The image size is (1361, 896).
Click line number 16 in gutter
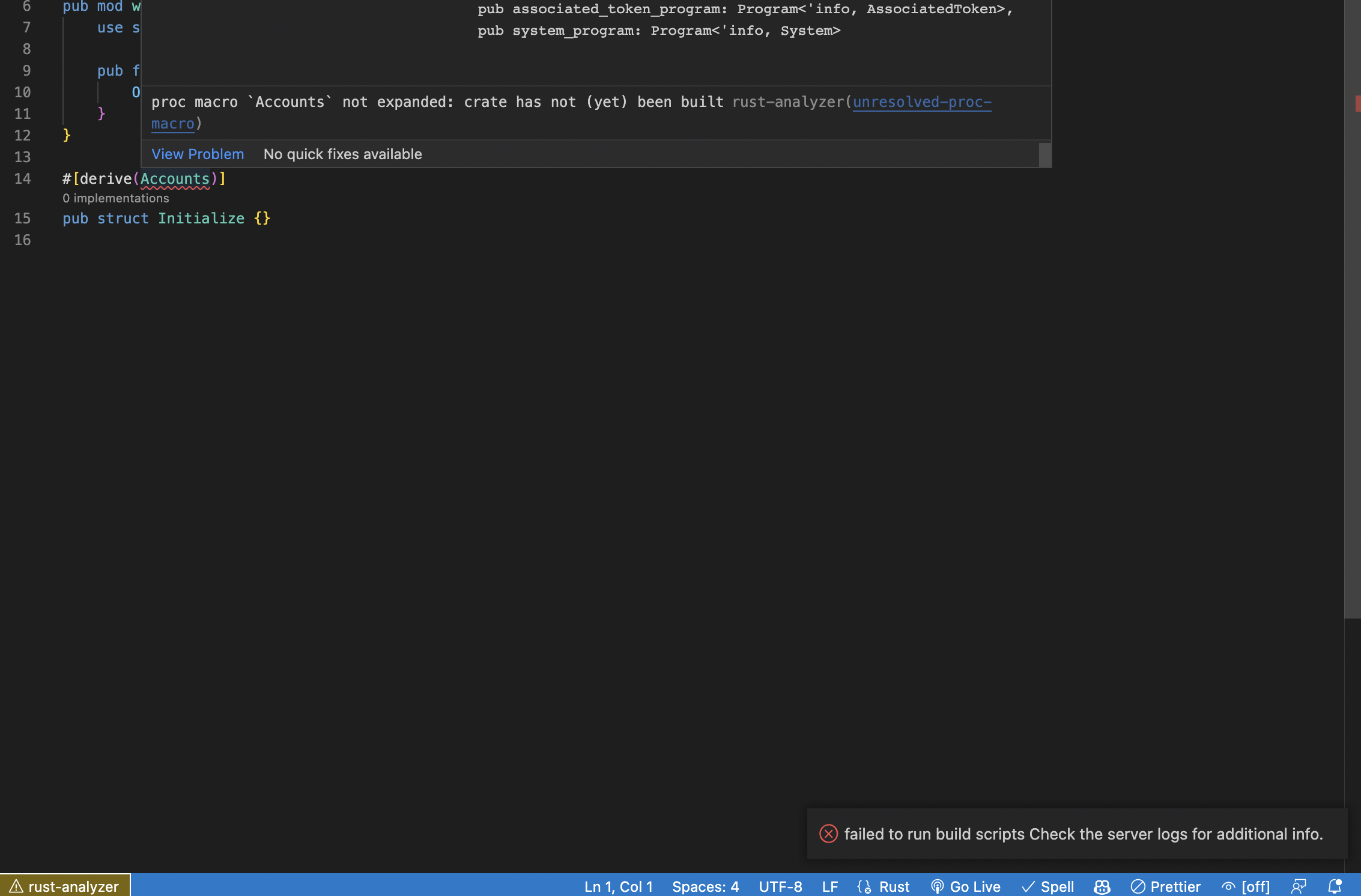tap(22, 240)
